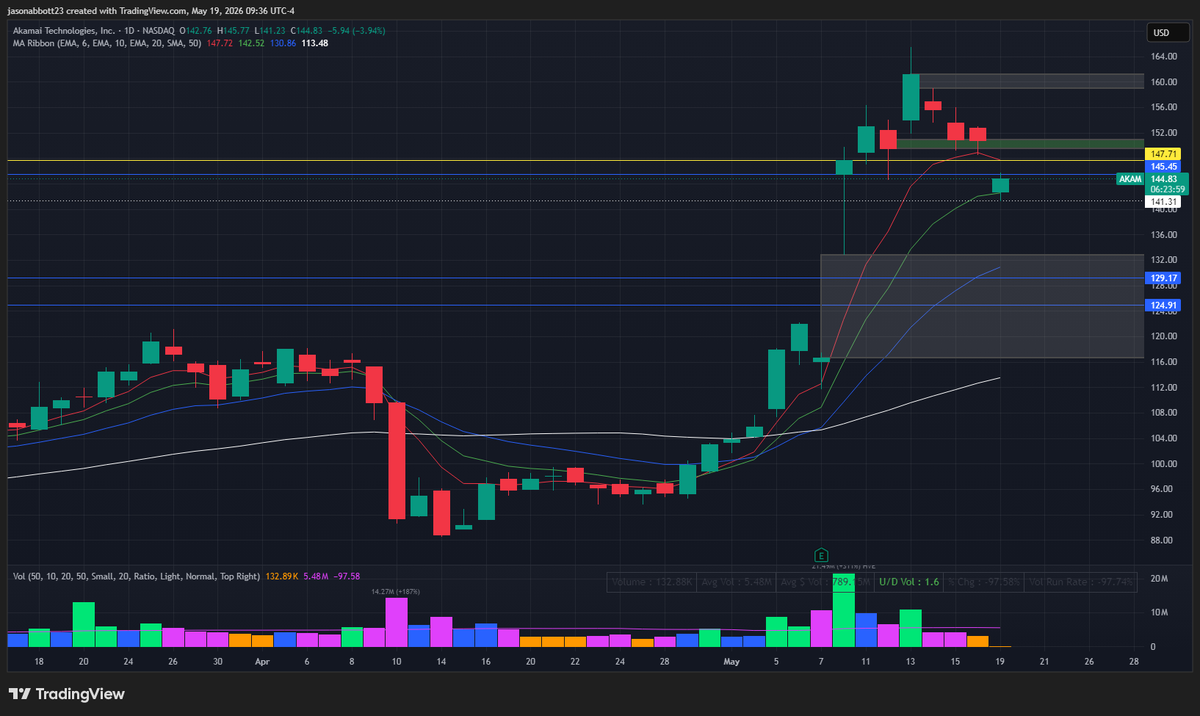Click the 19 date on time axis
The image size is (1200, 716).
click(x=1000, y=661)
